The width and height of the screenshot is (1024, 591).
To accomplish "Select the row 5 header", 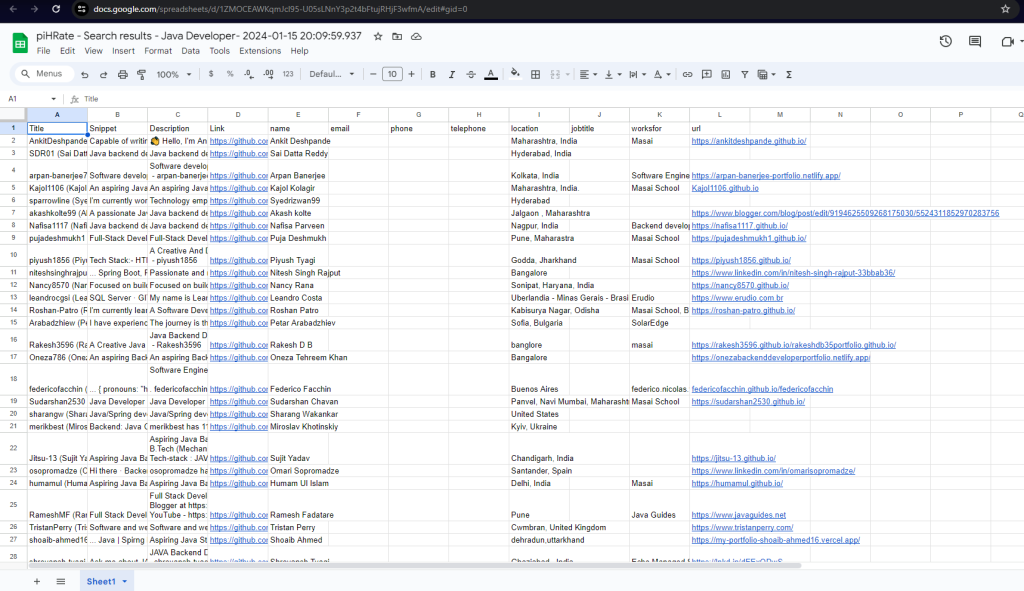I will point(13,188).
